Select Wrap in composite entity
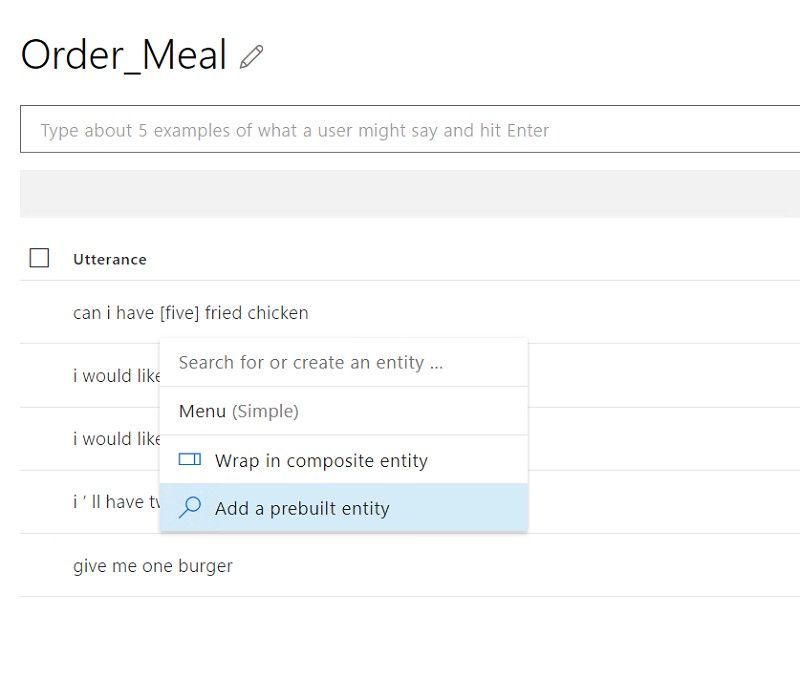The height and width of the screenshot is (677, 800). tap(343, 460)
